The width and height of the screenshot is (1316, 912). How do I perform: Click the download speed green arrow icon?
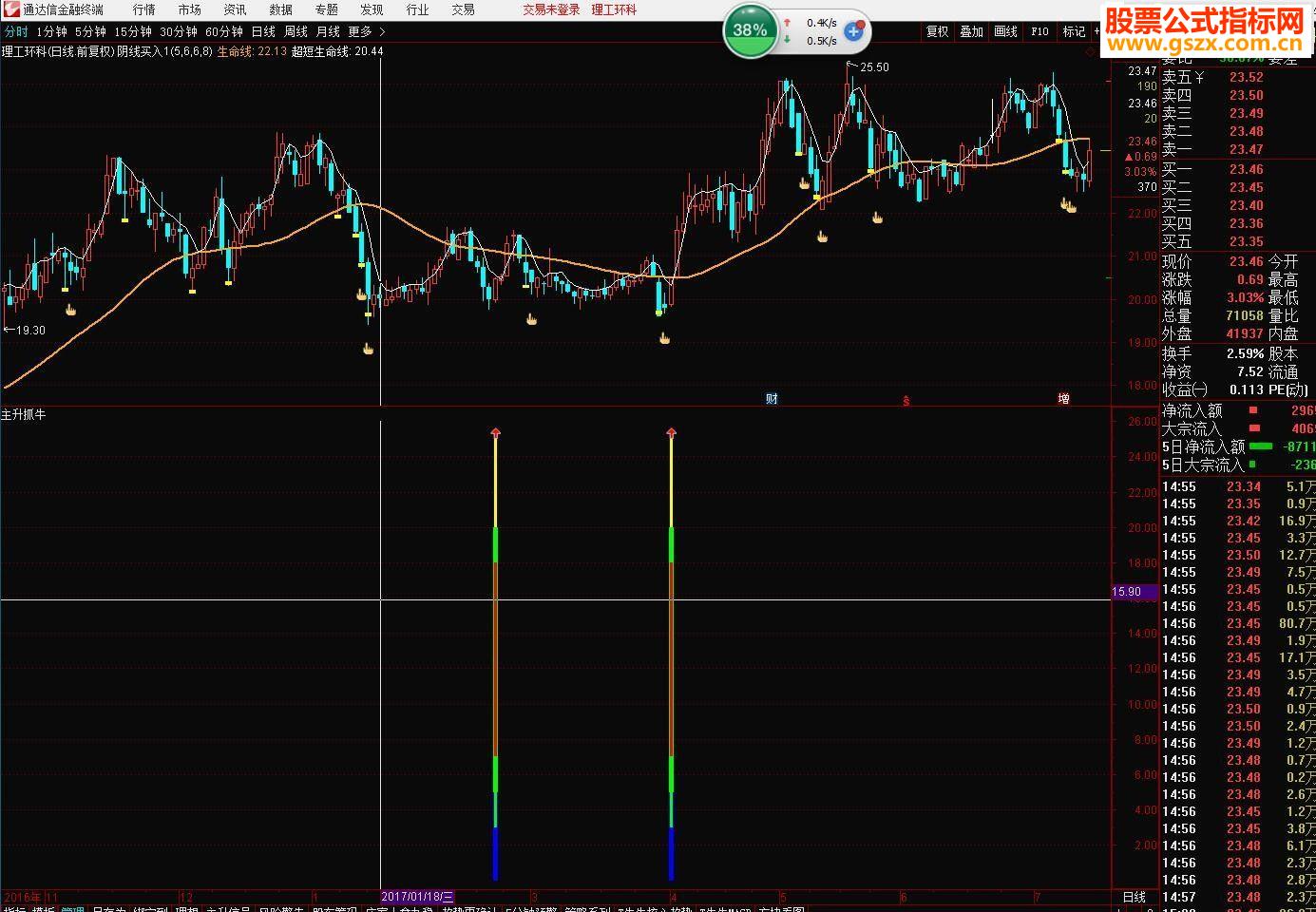787,40
